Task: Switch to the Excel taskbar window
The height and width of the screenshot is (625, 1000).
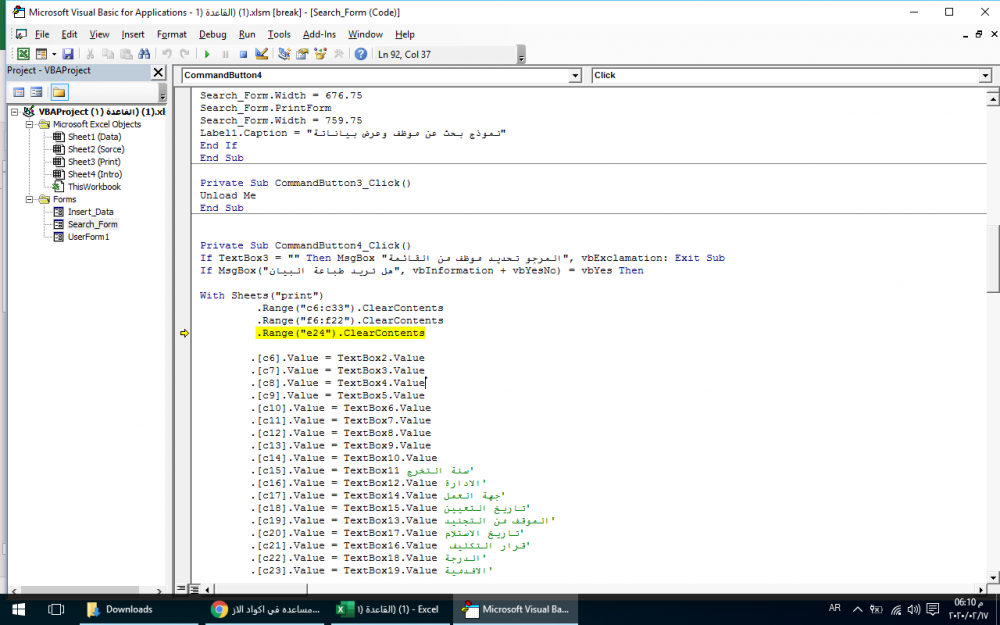Action: click(x=390, y=610)
